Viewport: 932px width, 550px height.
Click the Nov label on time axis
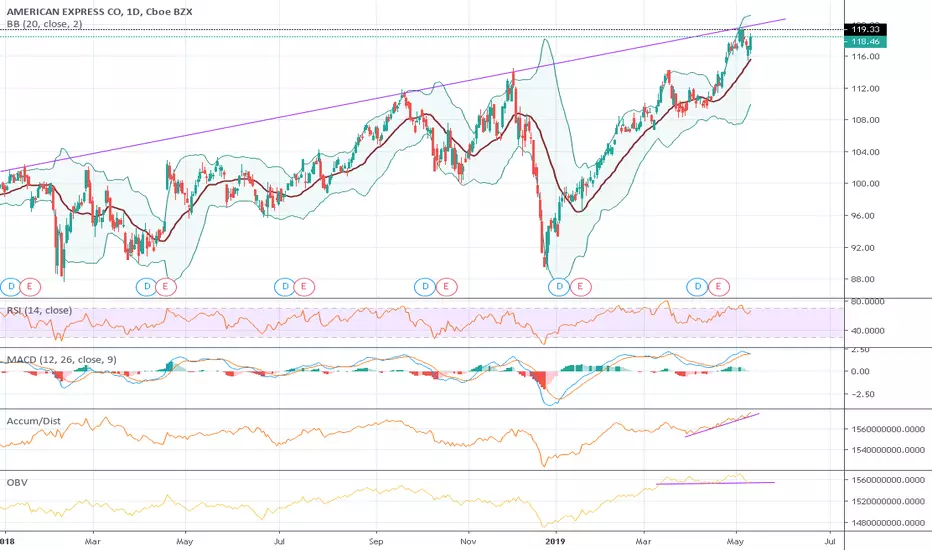pyautogui.click(x=468, y=542)
